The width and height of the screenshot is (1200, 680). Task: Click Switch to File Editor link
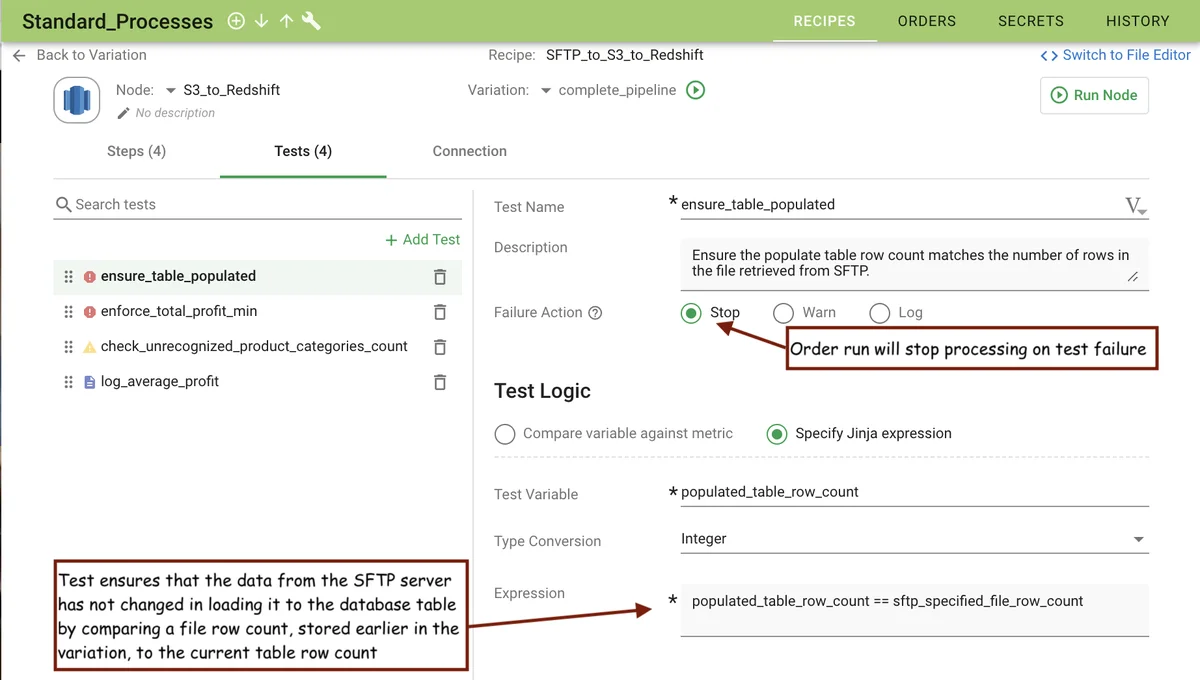[x=1115, y=55]
